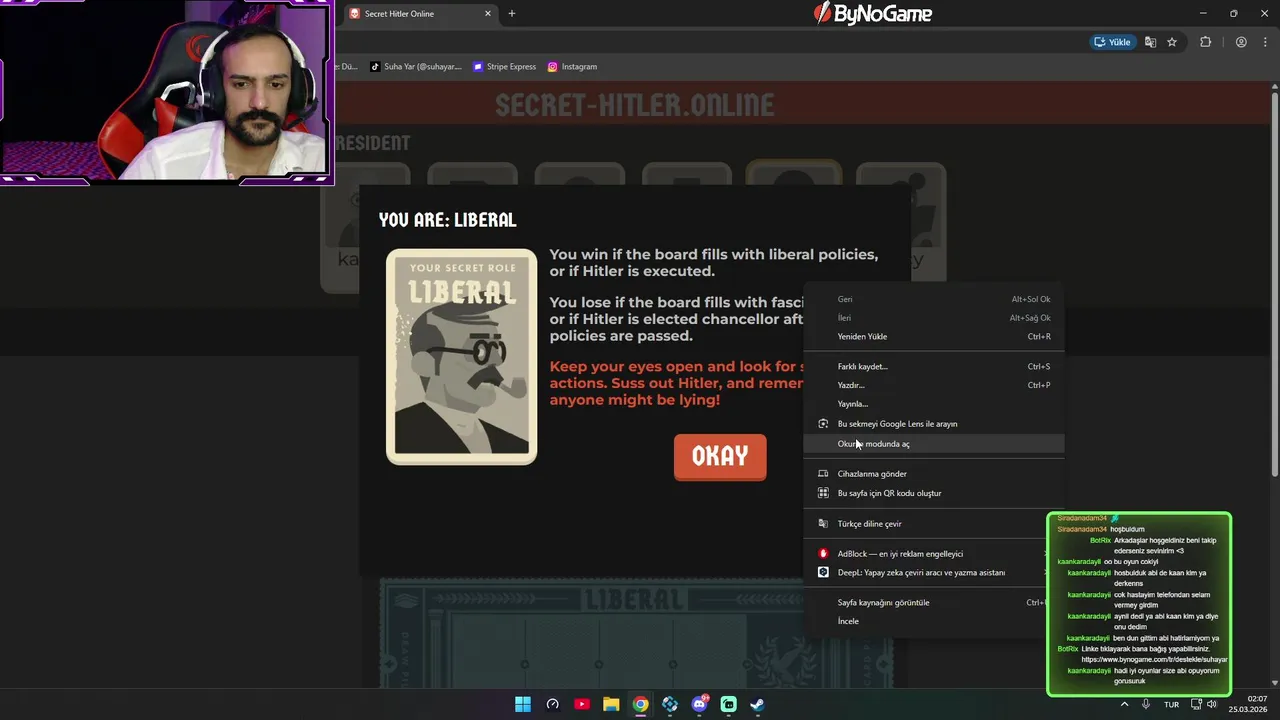Viewport: 1280px width, 720px height.
Task: Select Yazdır... from context menu
Action: (x=934, y=385)
